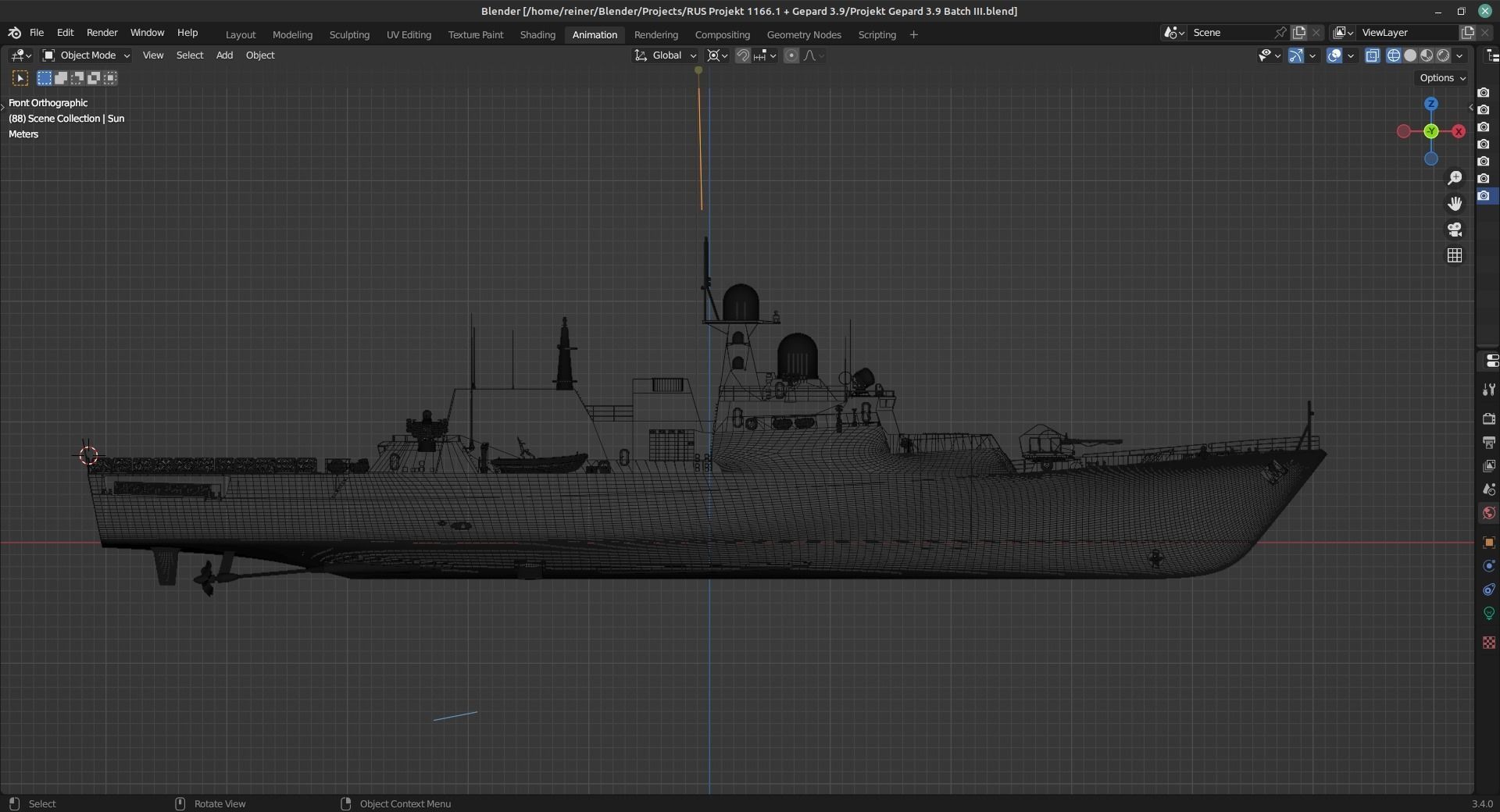Open the viewport Add menu
Screen dimensions: 1500x812
[x=224, y=55]
